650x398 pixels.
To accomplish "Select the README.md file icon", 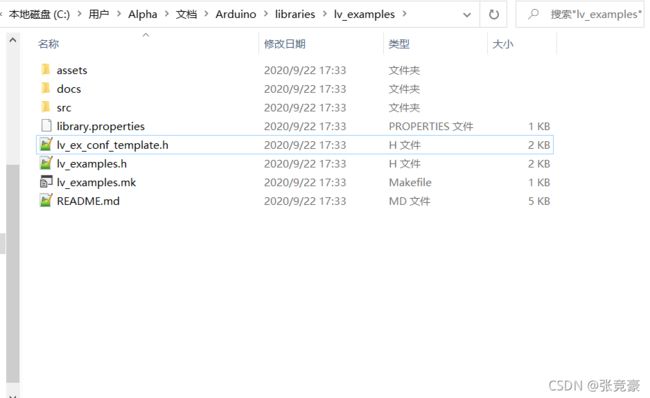I will click(46, 201).
